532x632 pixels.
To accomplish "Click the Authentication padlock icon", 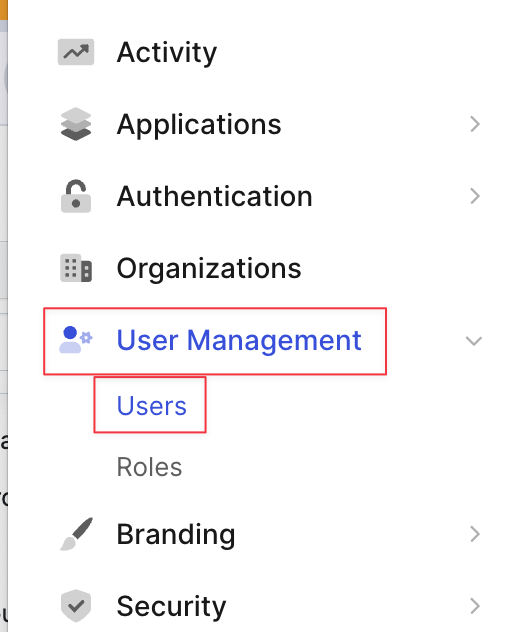I will click(x=76, y=196).
